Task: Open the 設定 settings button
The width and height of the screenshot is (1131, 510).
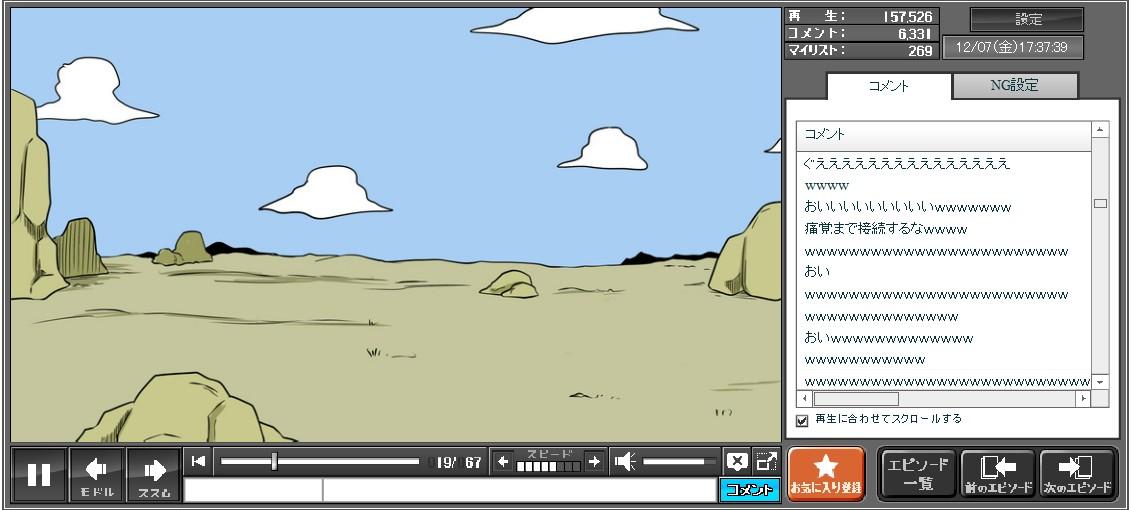Action: pyautogui.click(x=1027, y=19)
